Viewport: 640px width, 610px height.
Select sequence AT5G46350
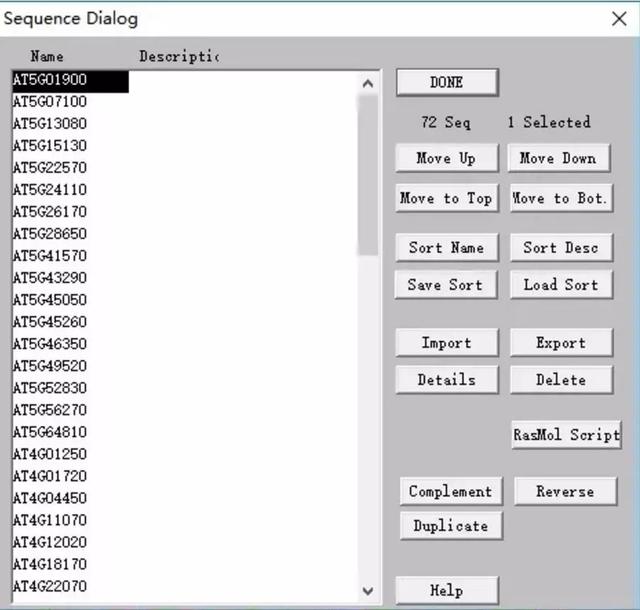click(x=50, y=344)
